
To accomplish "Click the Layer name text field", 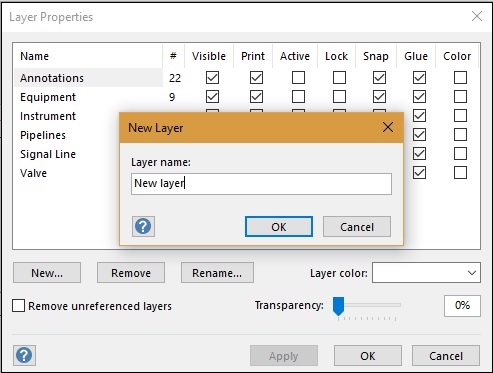I will 261,184.
